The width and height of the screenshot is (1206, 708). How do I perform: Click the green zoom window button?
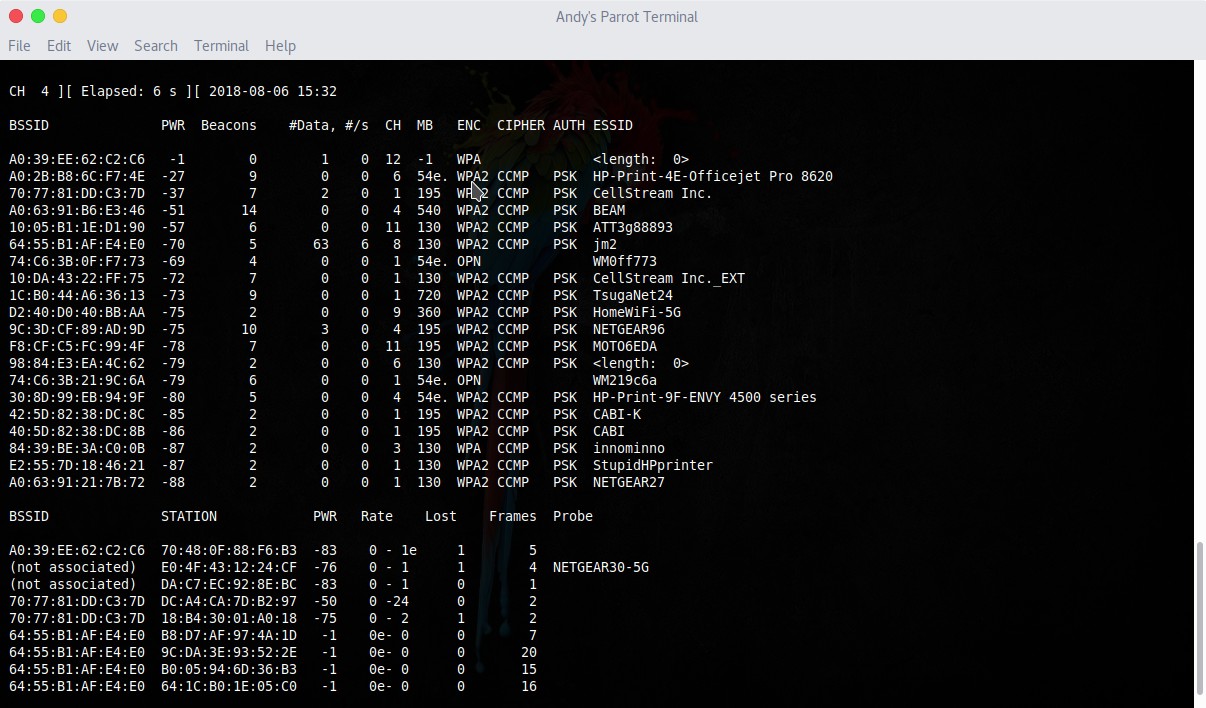(x=38, y=16)
